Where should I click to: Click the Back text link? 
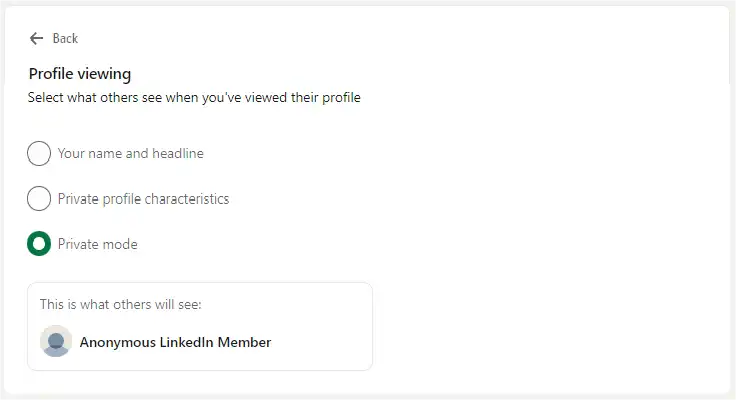click(x=65, y=38)
